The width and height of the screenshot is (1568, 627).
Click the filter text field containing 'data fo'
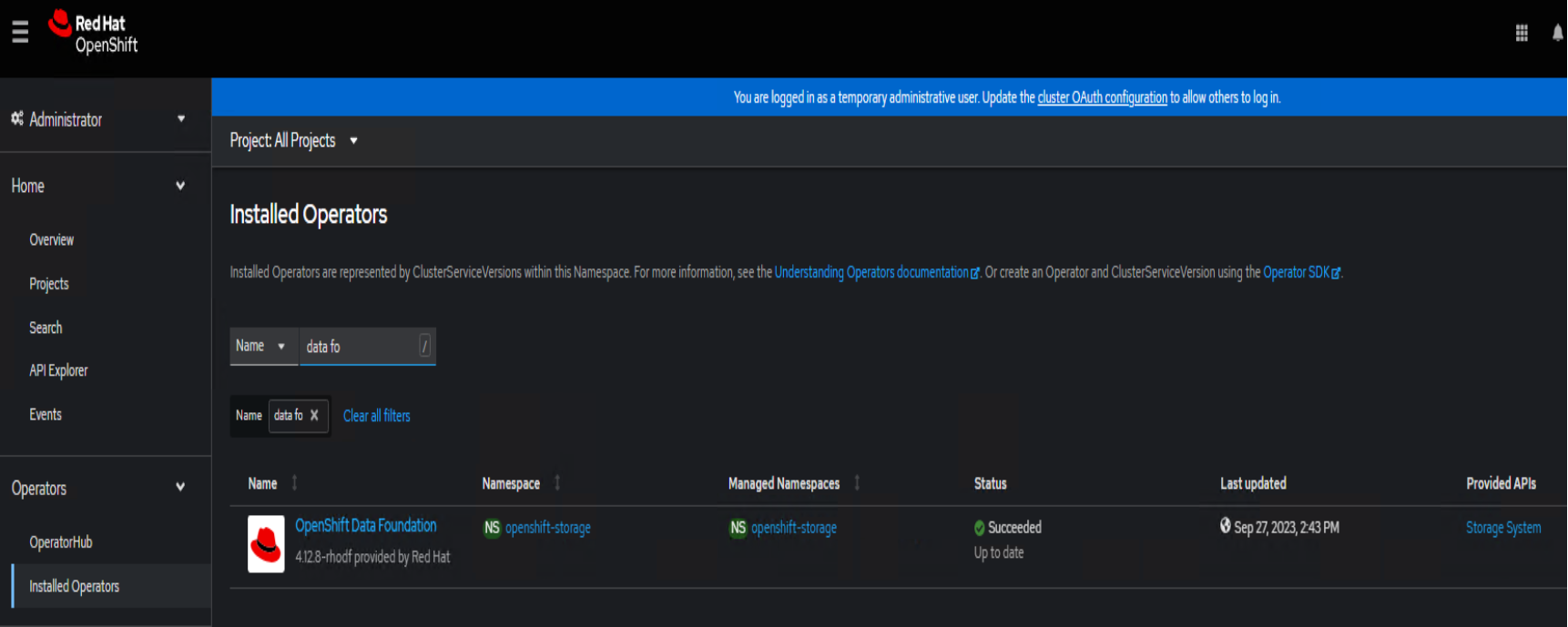[x=368, y=347]
